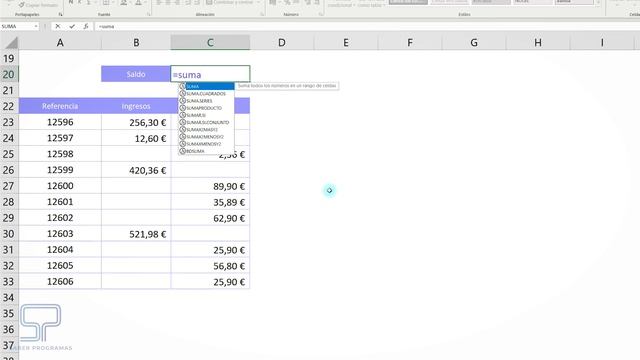Click the Name Box showing SUMA
Viewport: 640px width, 360px height.
(x=17, y=26)
